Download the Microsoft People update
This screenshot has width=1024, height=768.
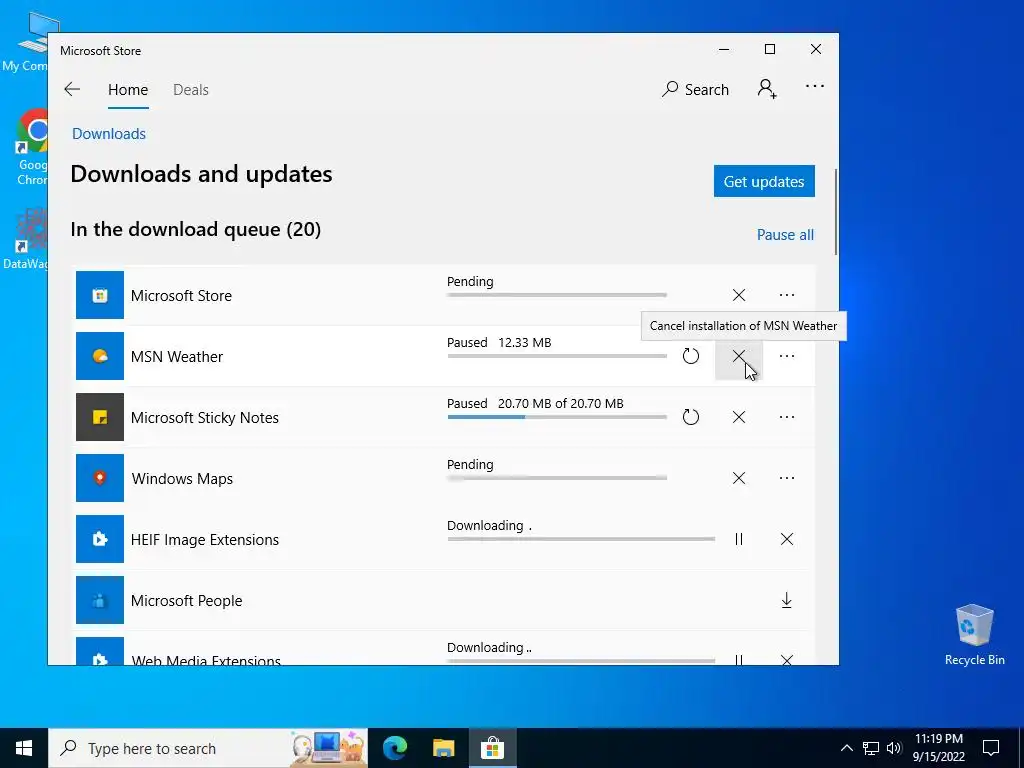click(x=786, y=600)
